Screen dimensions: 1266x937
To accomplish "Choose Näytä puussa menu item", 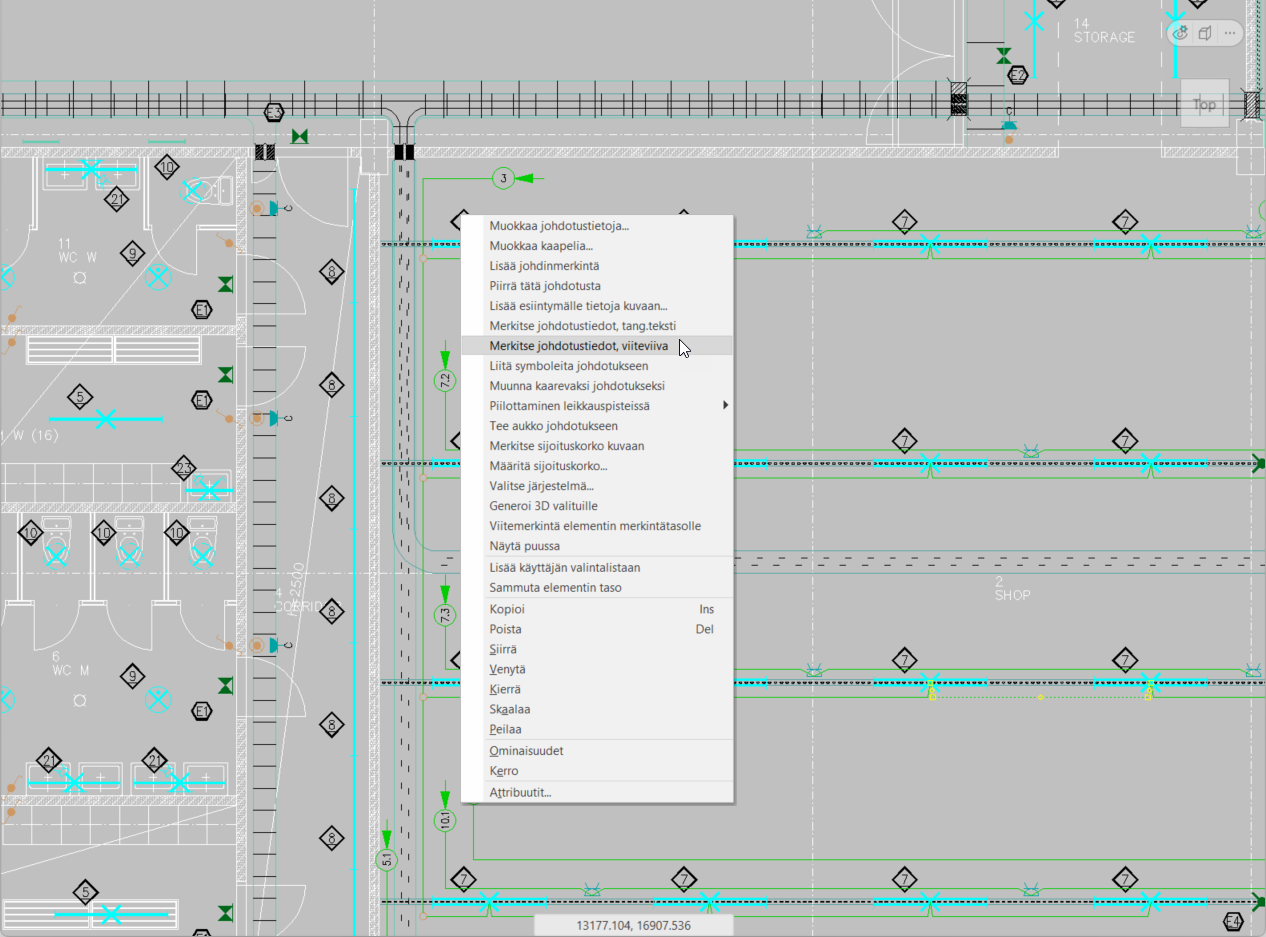I will coord(524,546).
